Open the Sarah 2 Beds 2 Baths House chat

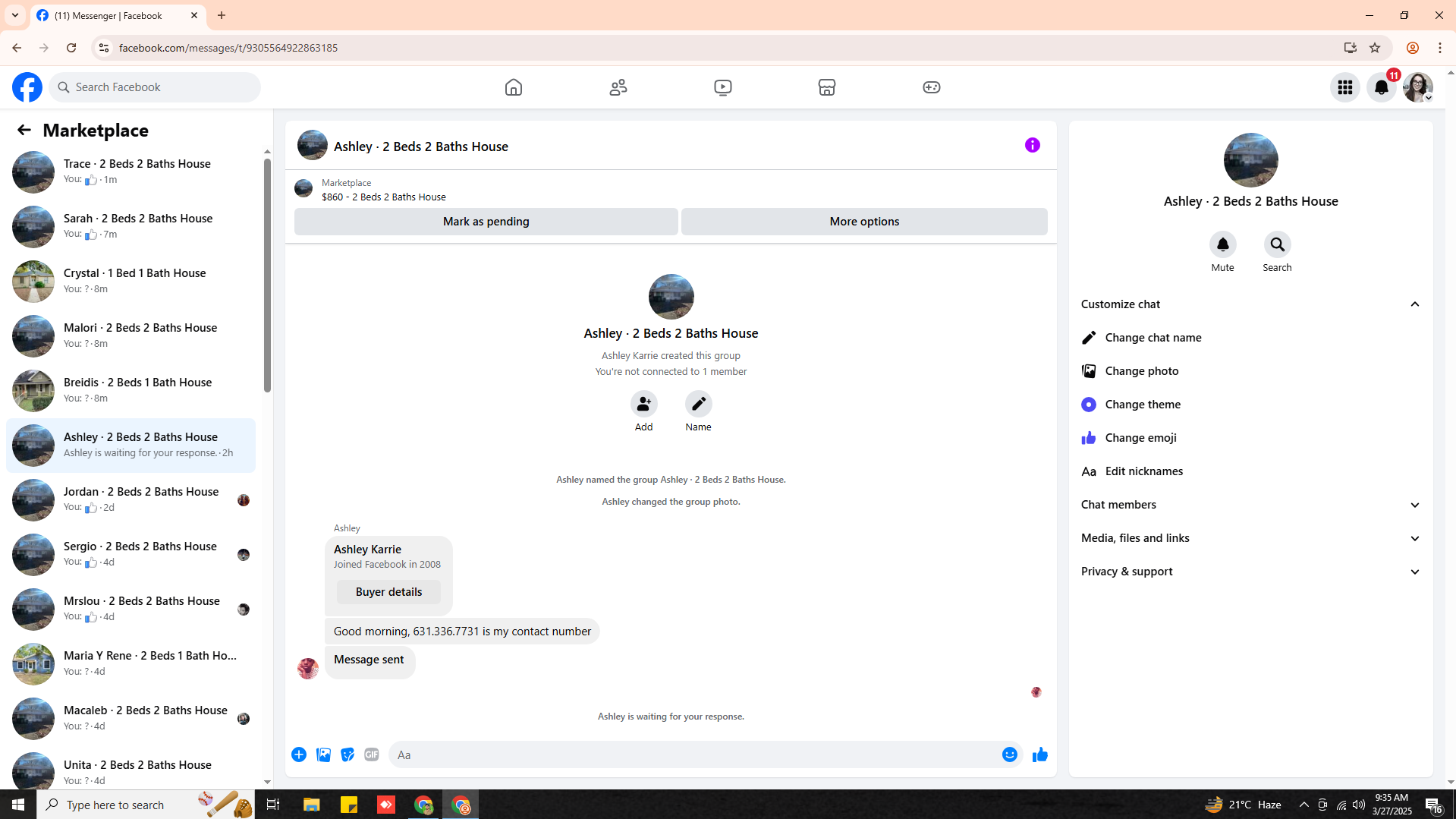point(131,226)
